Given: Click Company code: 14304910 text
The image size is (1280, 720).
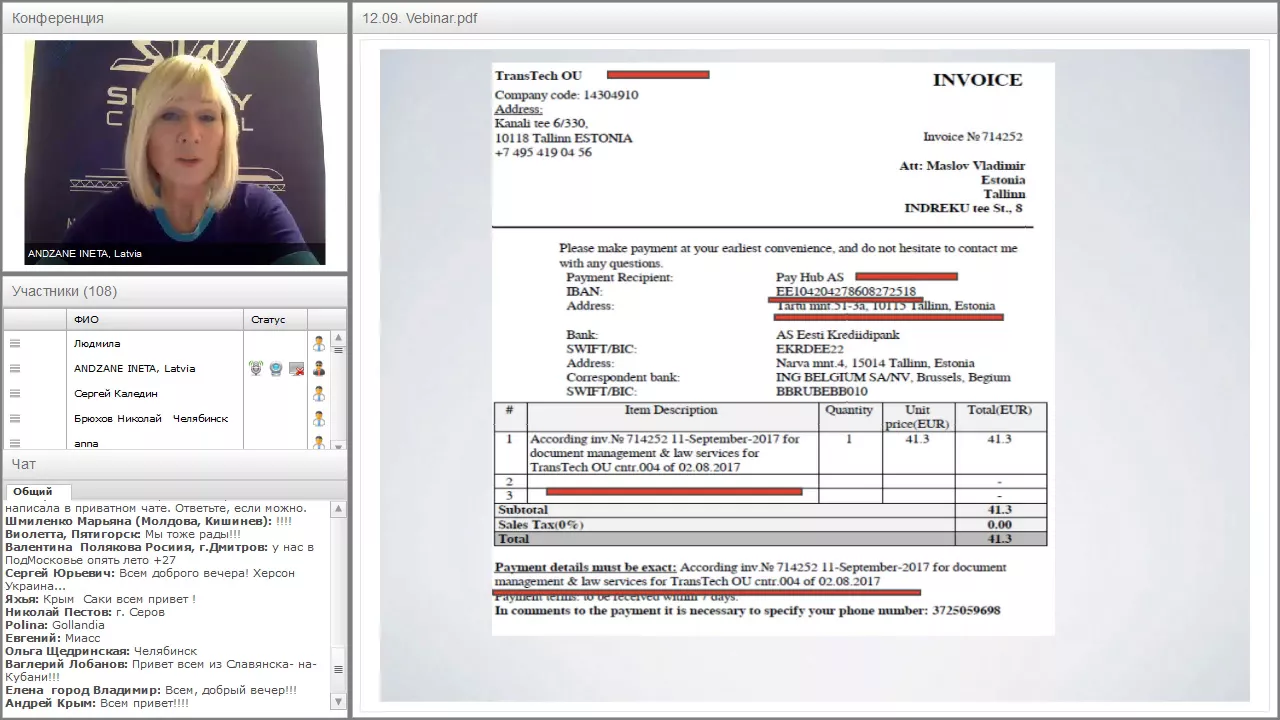Looking at the screenshot, I should click(x=566, y=95).
